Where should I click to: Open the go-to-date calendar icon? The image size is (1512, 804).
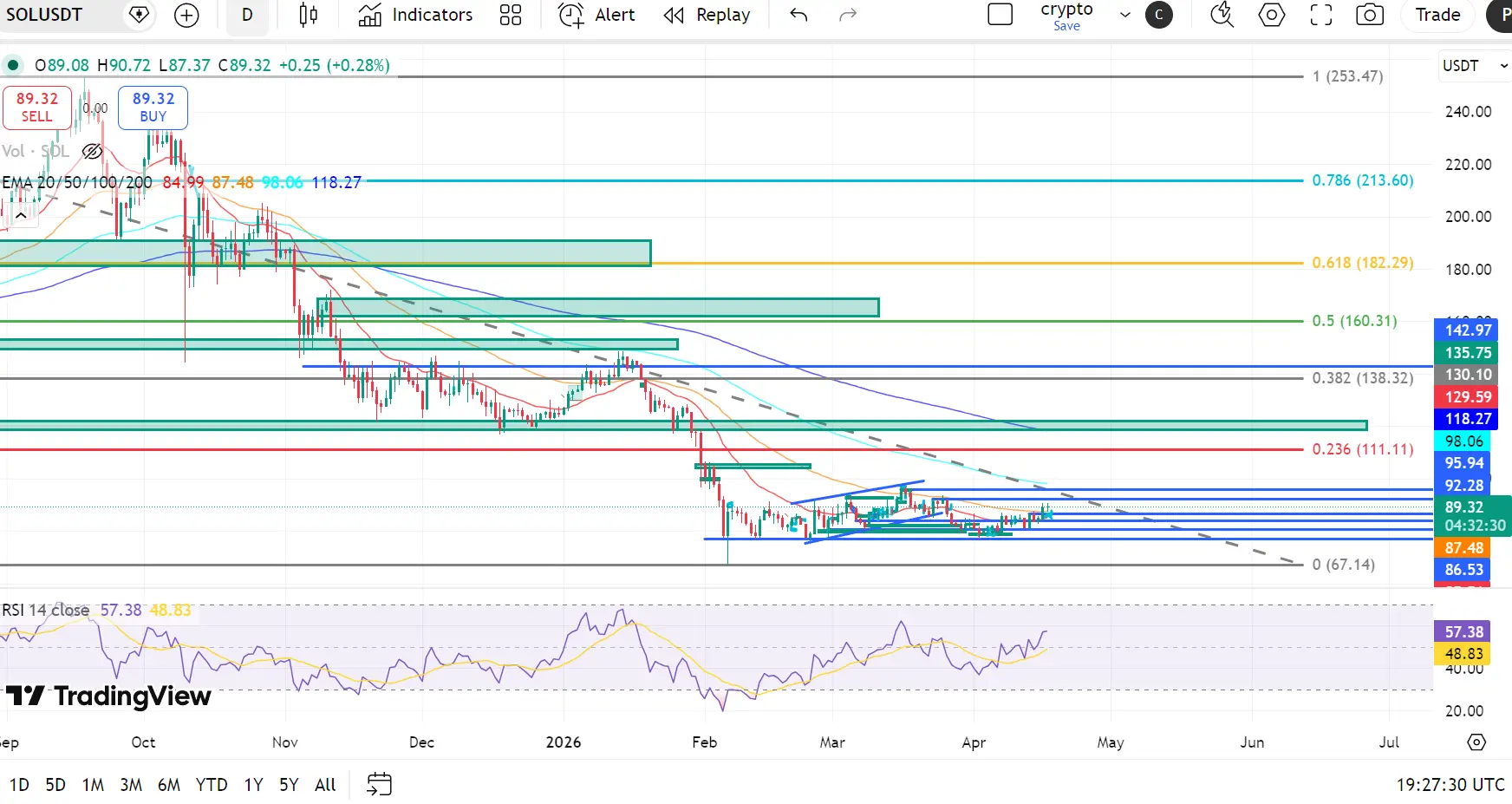pos(379,784)
